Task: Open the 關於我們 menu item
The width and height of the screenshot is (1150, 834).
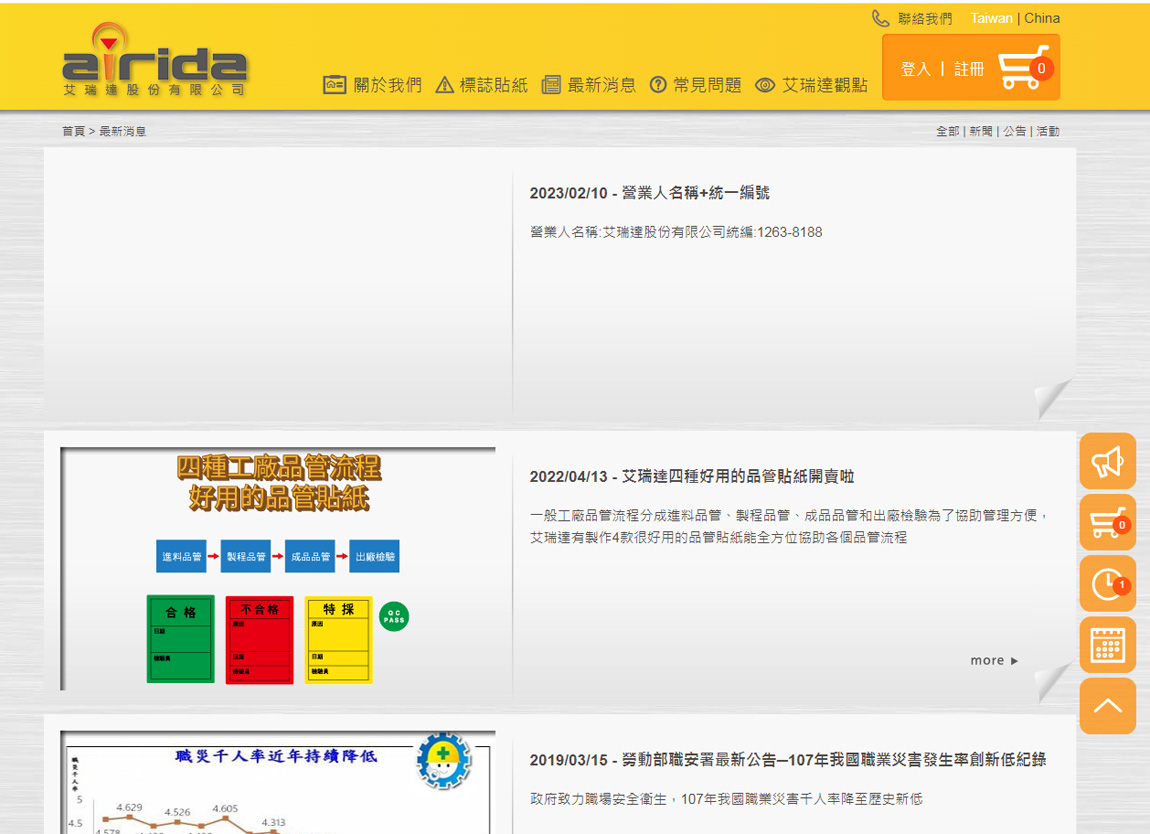Action: pyautogui.click(x=373, y=85)
